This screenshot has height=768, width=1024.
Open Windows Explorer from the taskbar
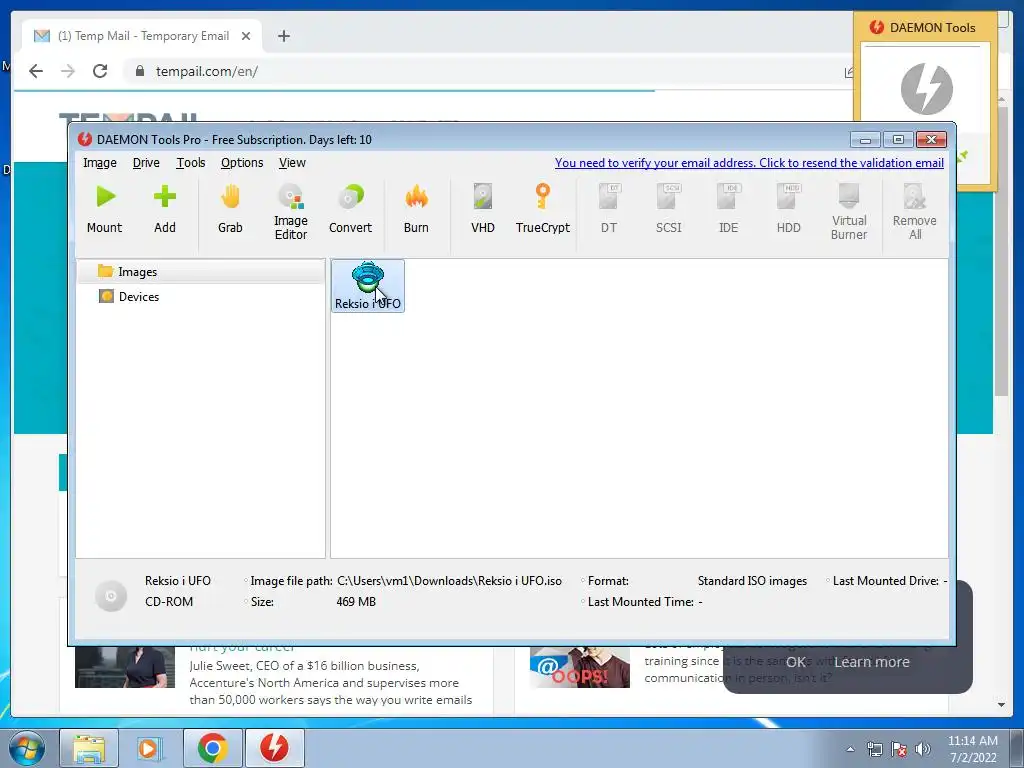[89, 748]
